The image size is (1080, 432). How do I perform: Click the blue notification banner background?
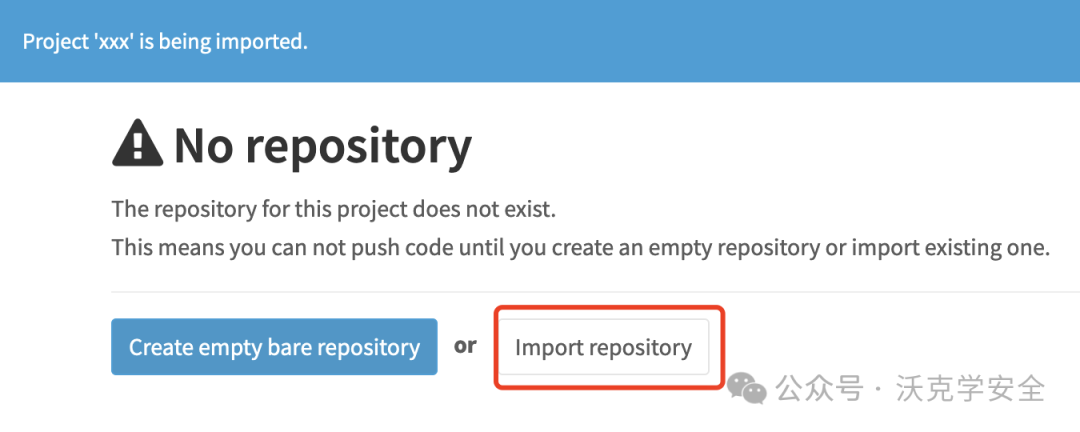pos(540,41)
